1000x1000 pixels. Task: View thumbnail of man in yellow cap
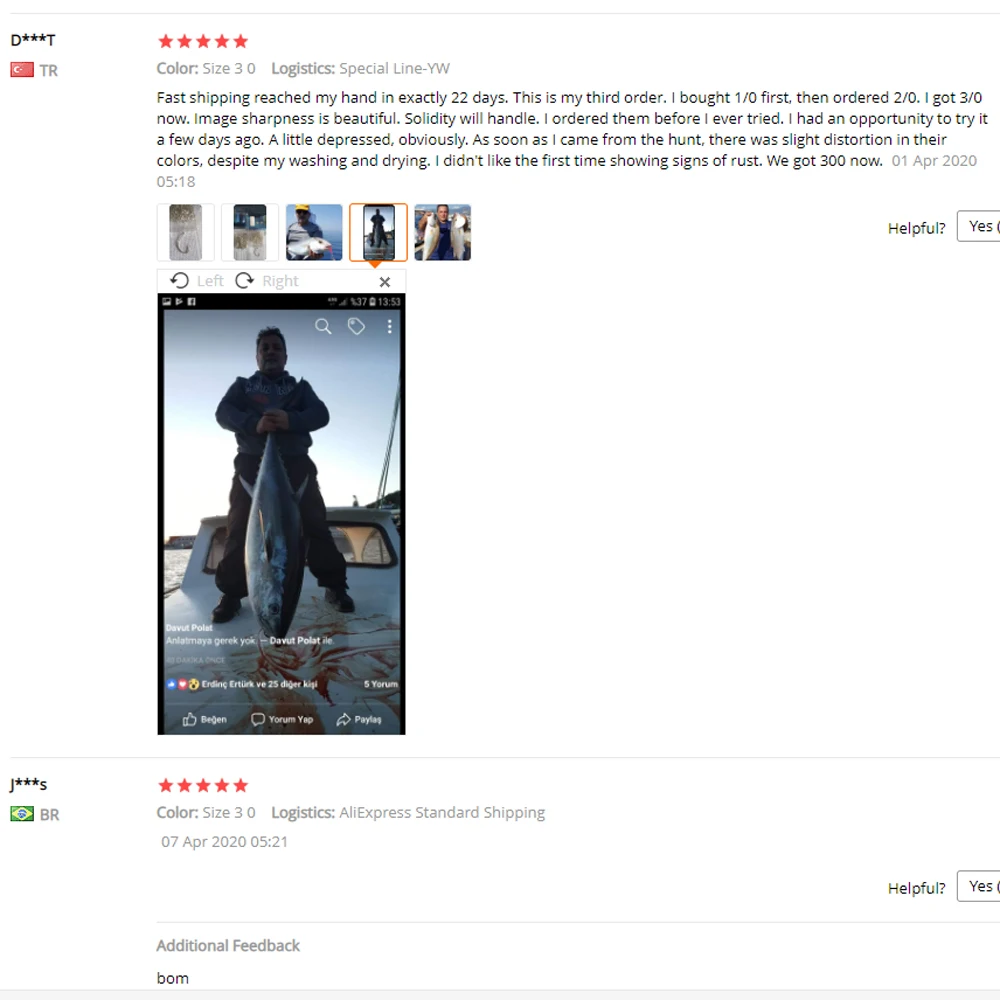314,232
